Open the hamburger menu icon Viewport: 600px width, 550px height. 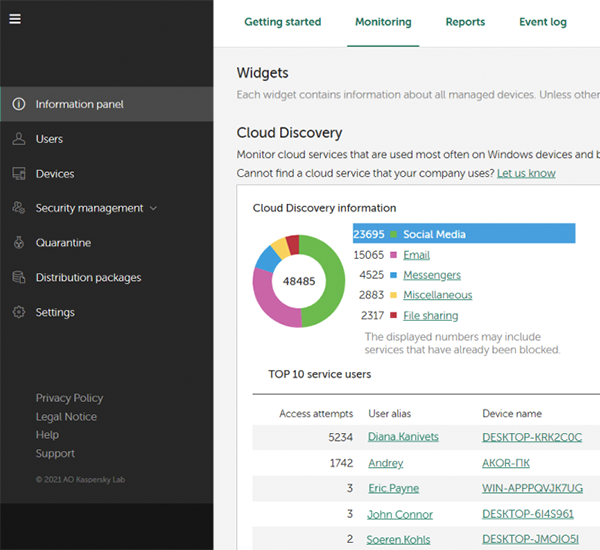pyautogui.click(x=15, y=19)
